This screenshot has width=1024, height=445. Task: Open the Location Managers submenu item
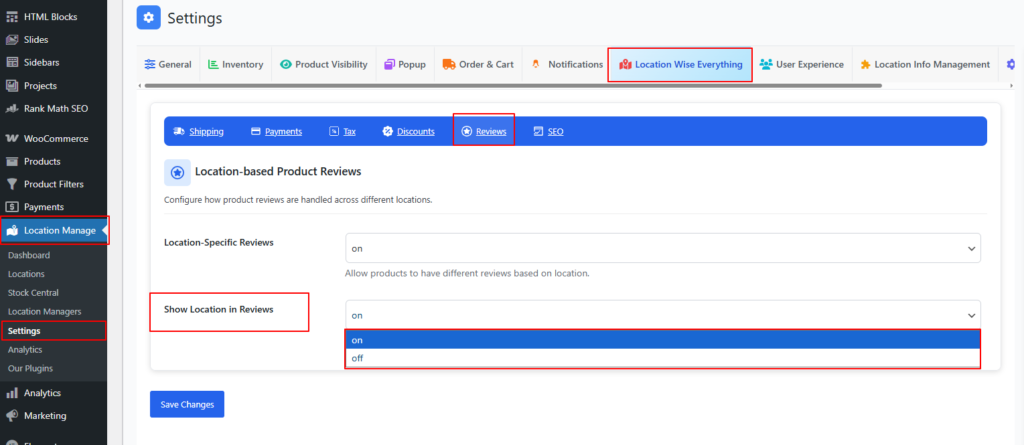pyautogui.click(x=44, y=312)
